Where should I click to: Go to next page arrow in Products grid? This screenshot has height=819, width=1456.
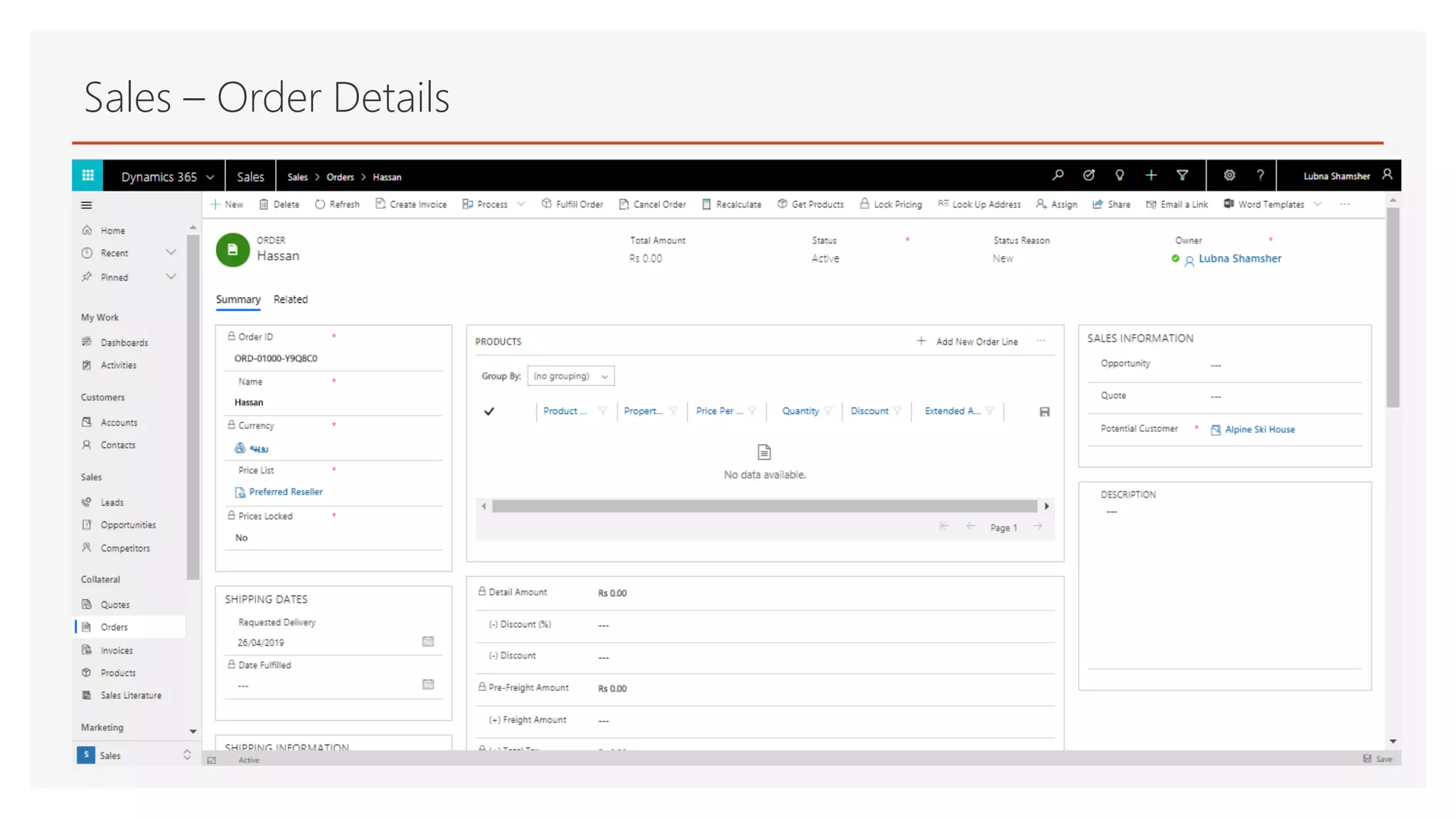[1038, 527]
